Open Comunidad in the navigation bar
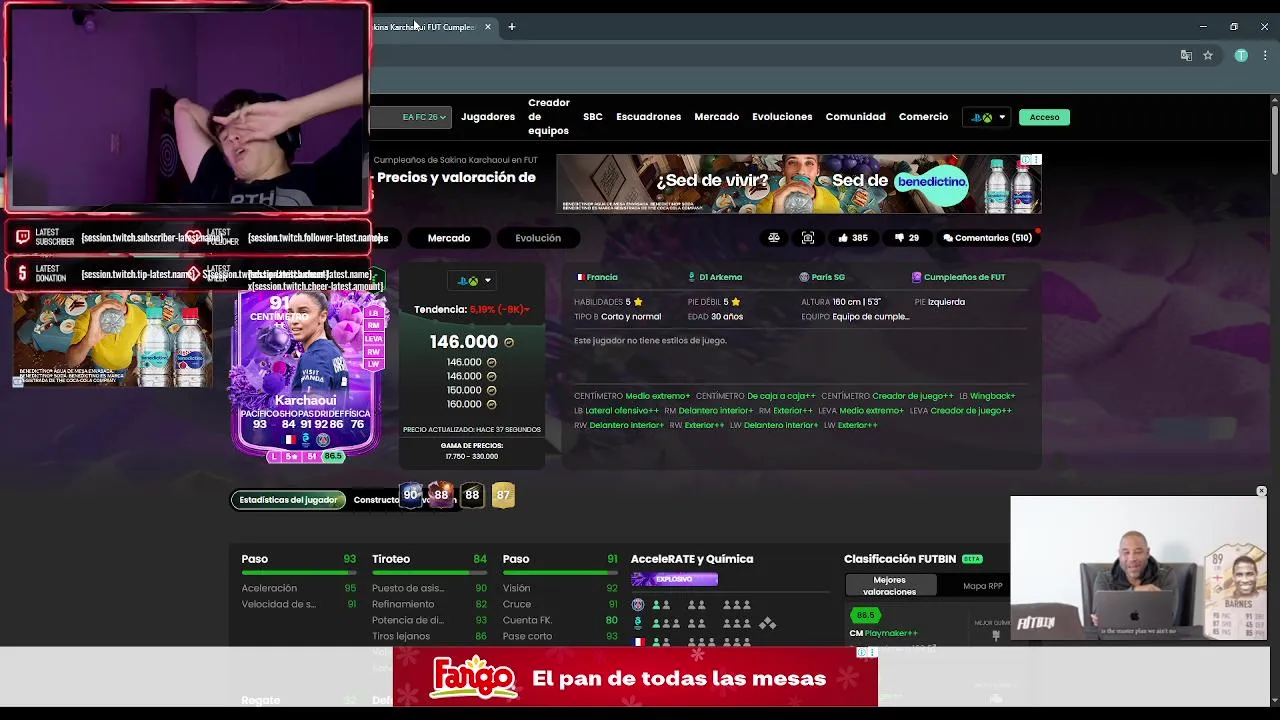The image size is (1280, 720). click(855, 117)
